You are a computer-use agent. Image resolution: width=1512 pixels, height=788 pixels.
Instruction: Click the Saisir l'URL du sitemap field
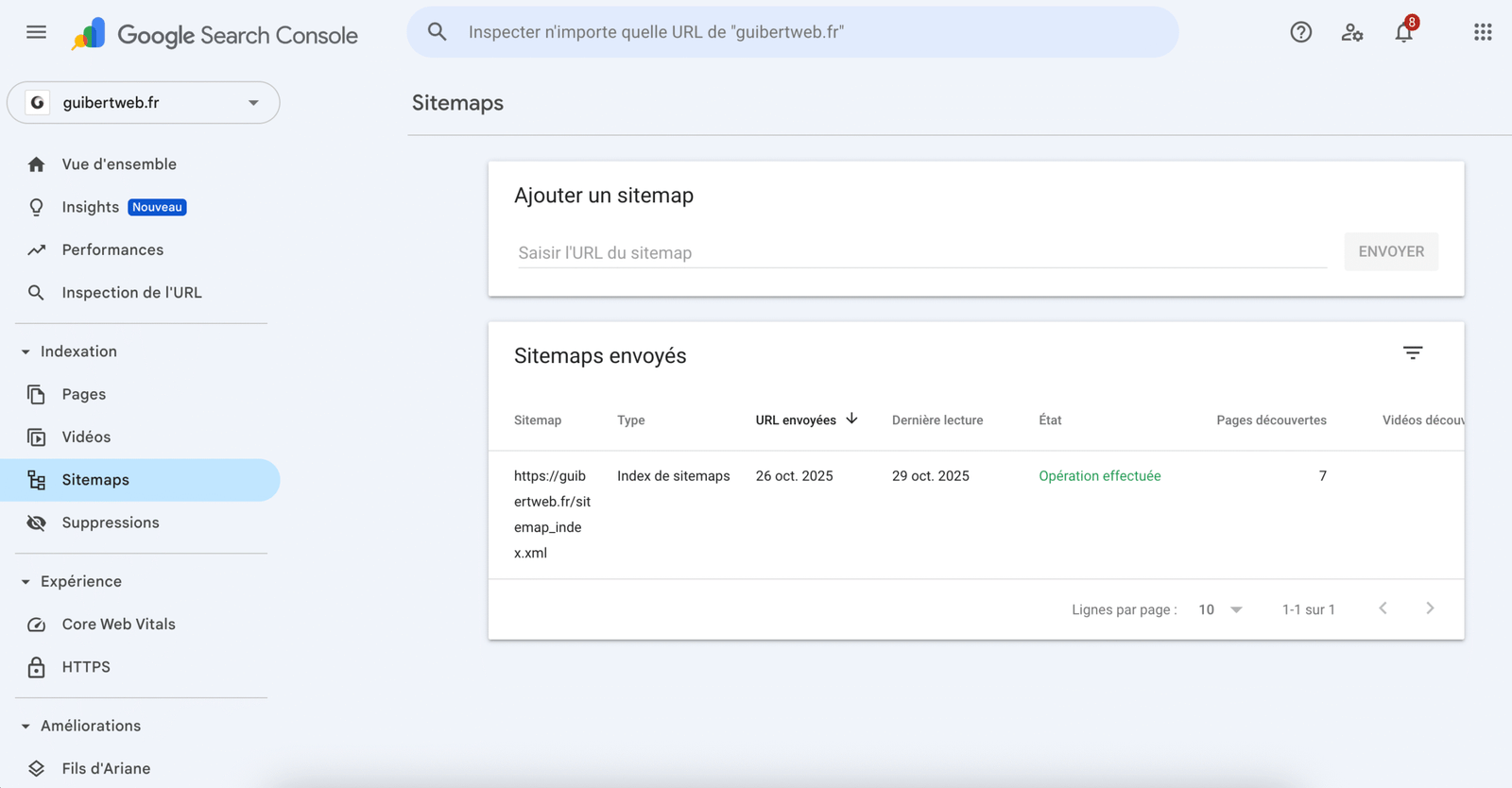click(x=922, y=252)
